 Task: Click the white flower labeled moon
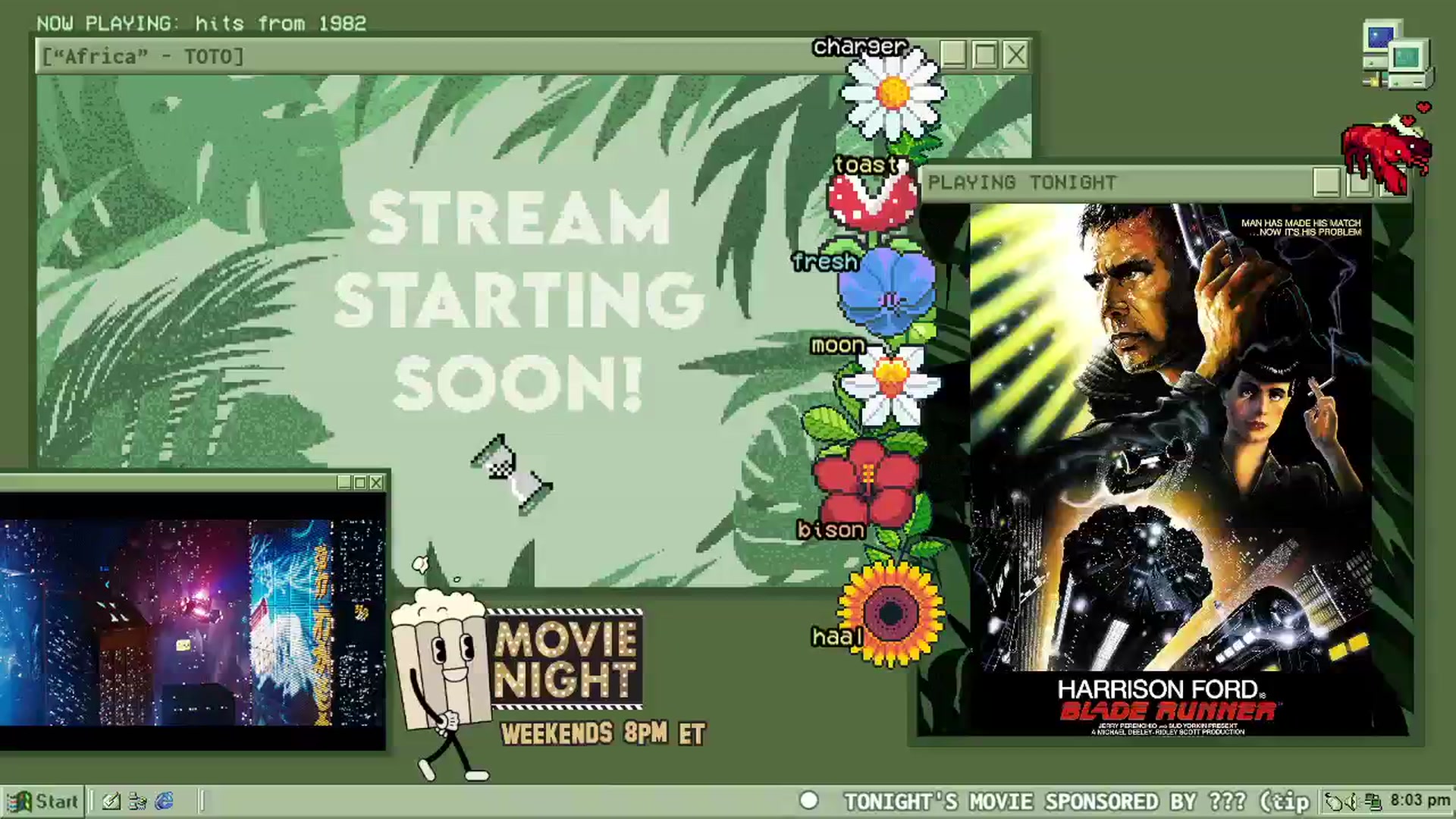(890, 385)
